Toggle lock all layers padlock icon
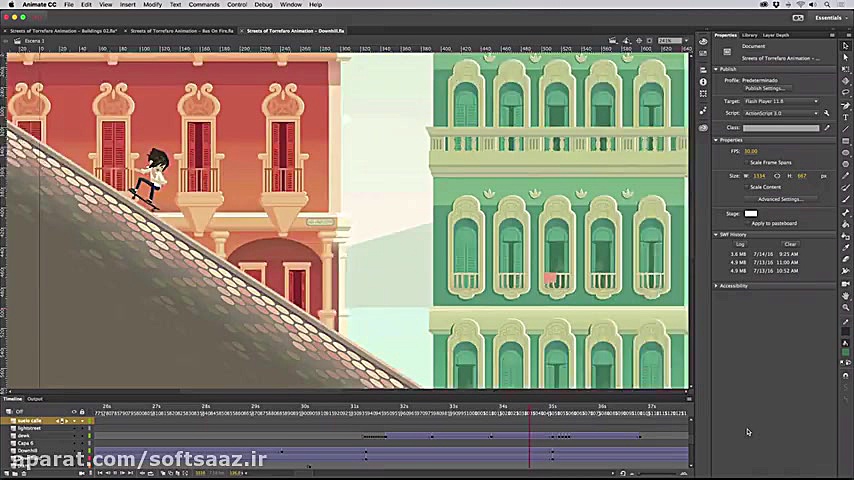The width and height of the screenshot is (854, 480). tap(82, 412)
